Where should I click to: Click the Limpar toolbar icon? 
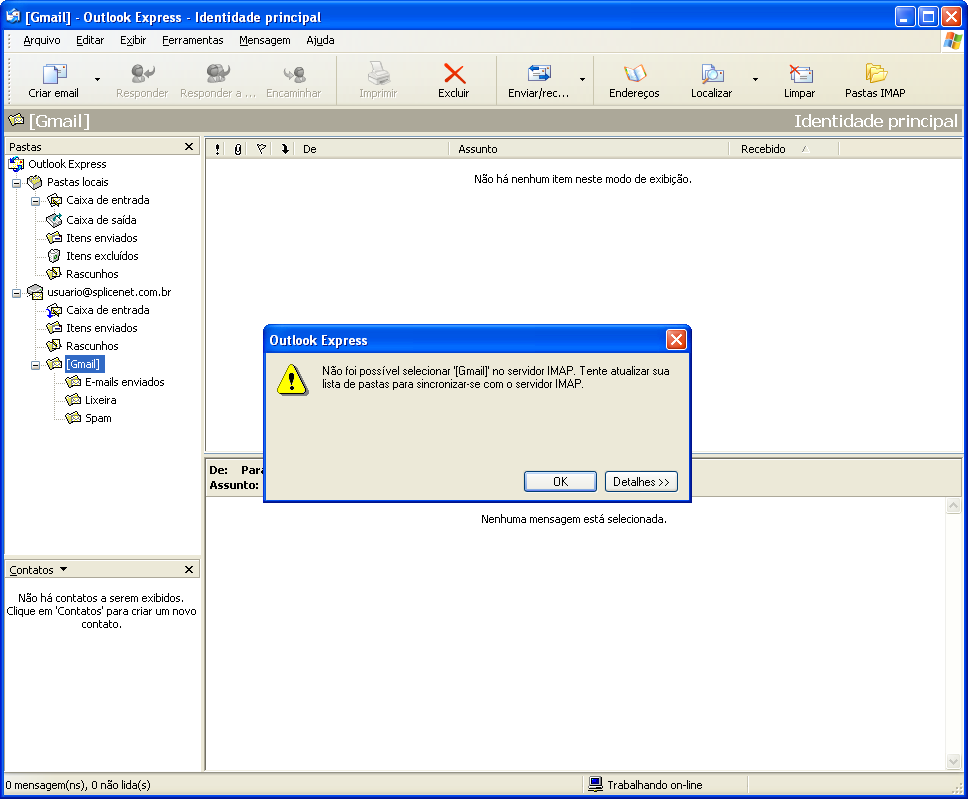(x=801, y=74)
